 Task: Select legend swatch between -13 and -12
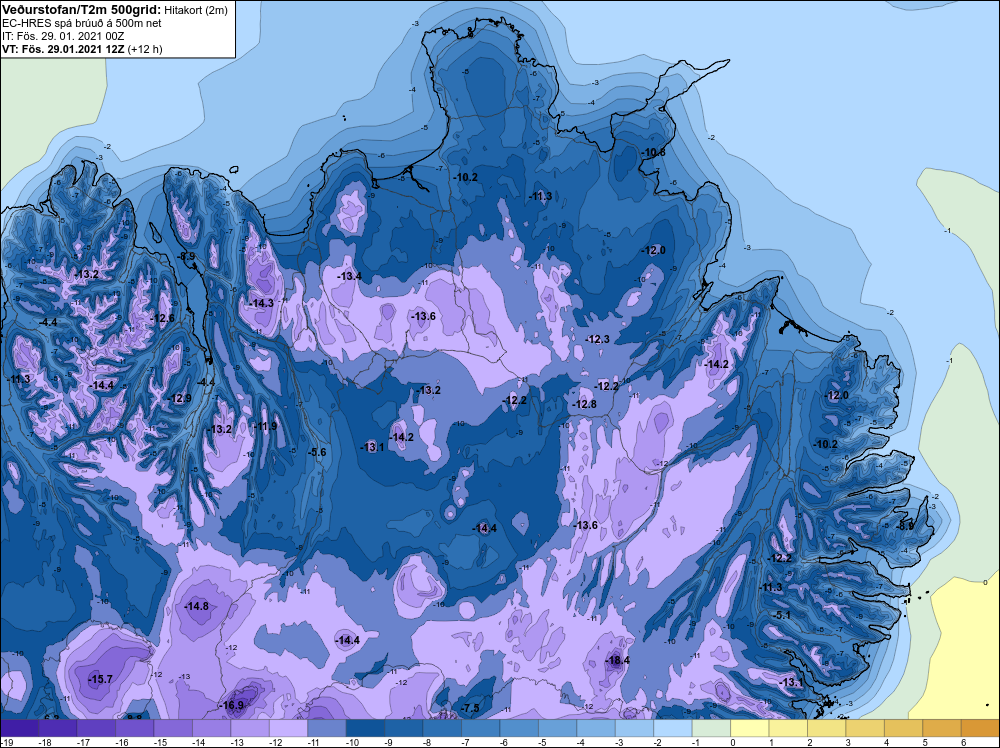pos(250,728)
